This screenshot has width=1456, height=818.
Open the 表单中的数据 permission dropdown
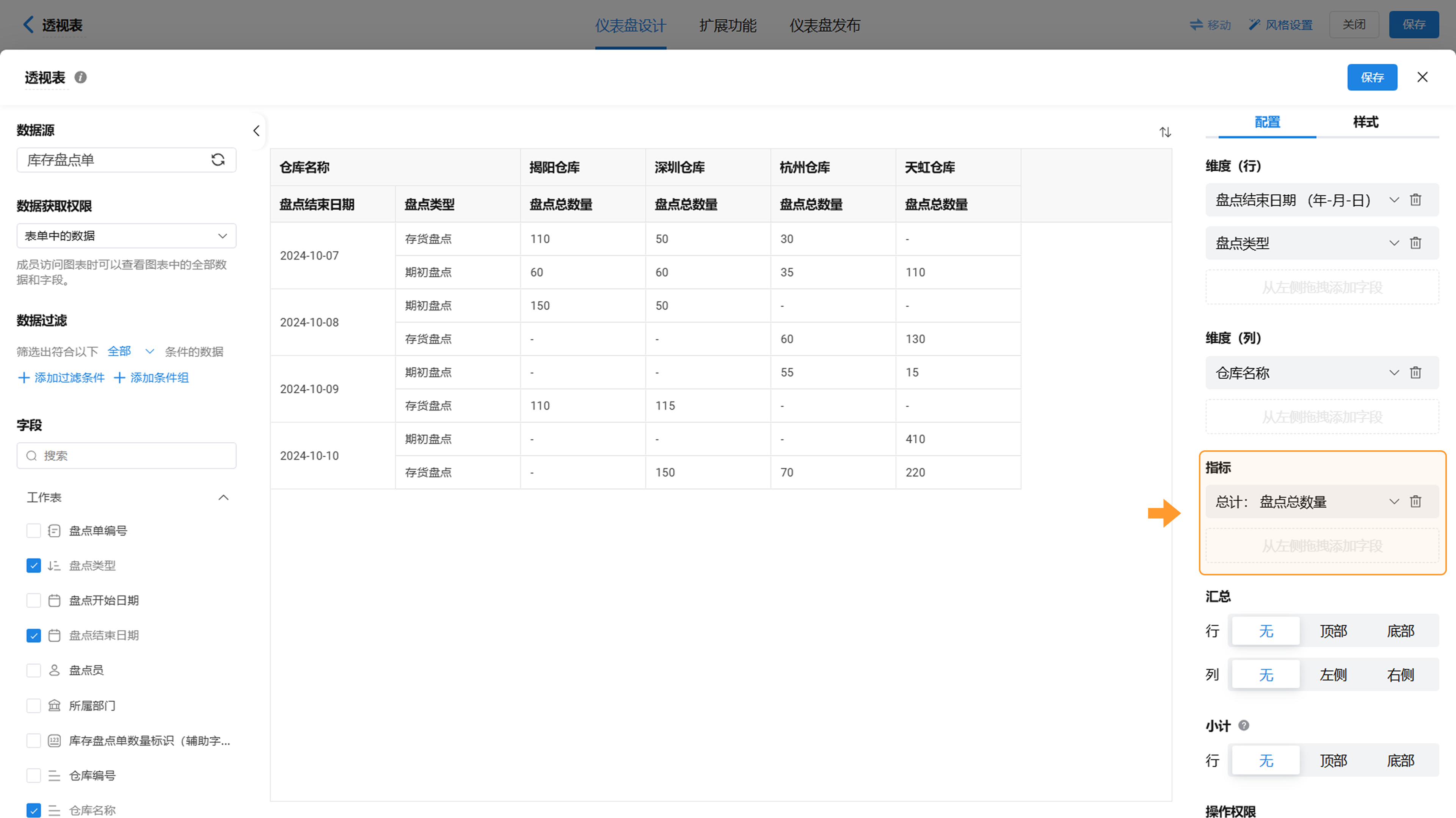pos(126,235)
